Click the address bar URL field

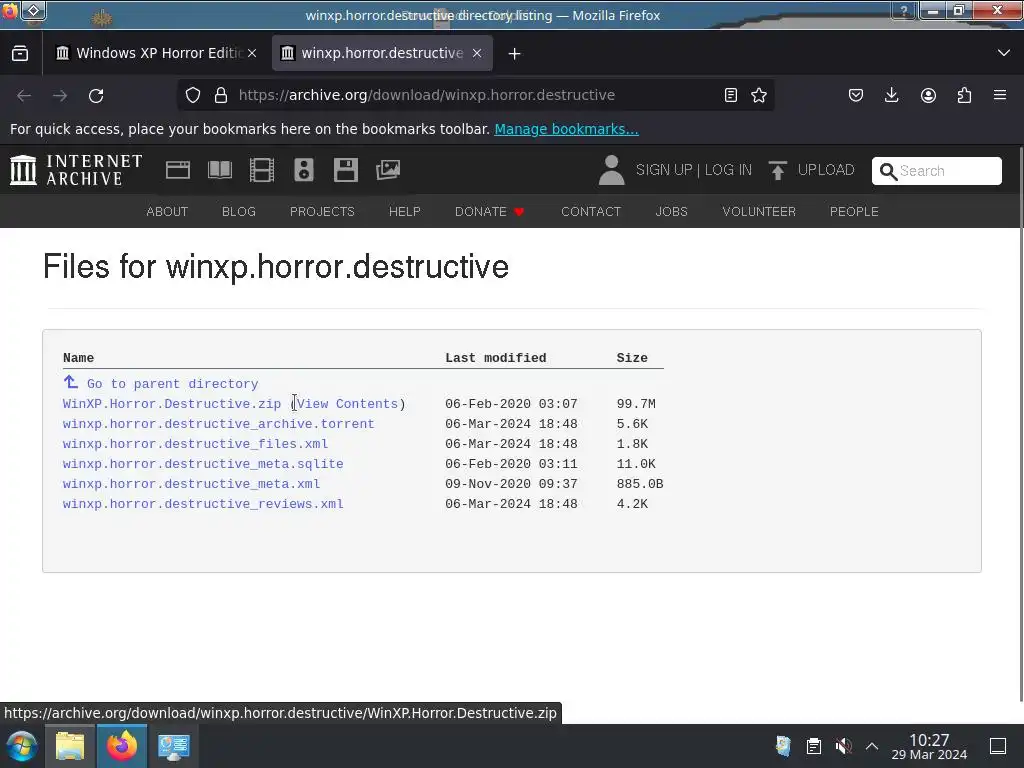[477, 95]
